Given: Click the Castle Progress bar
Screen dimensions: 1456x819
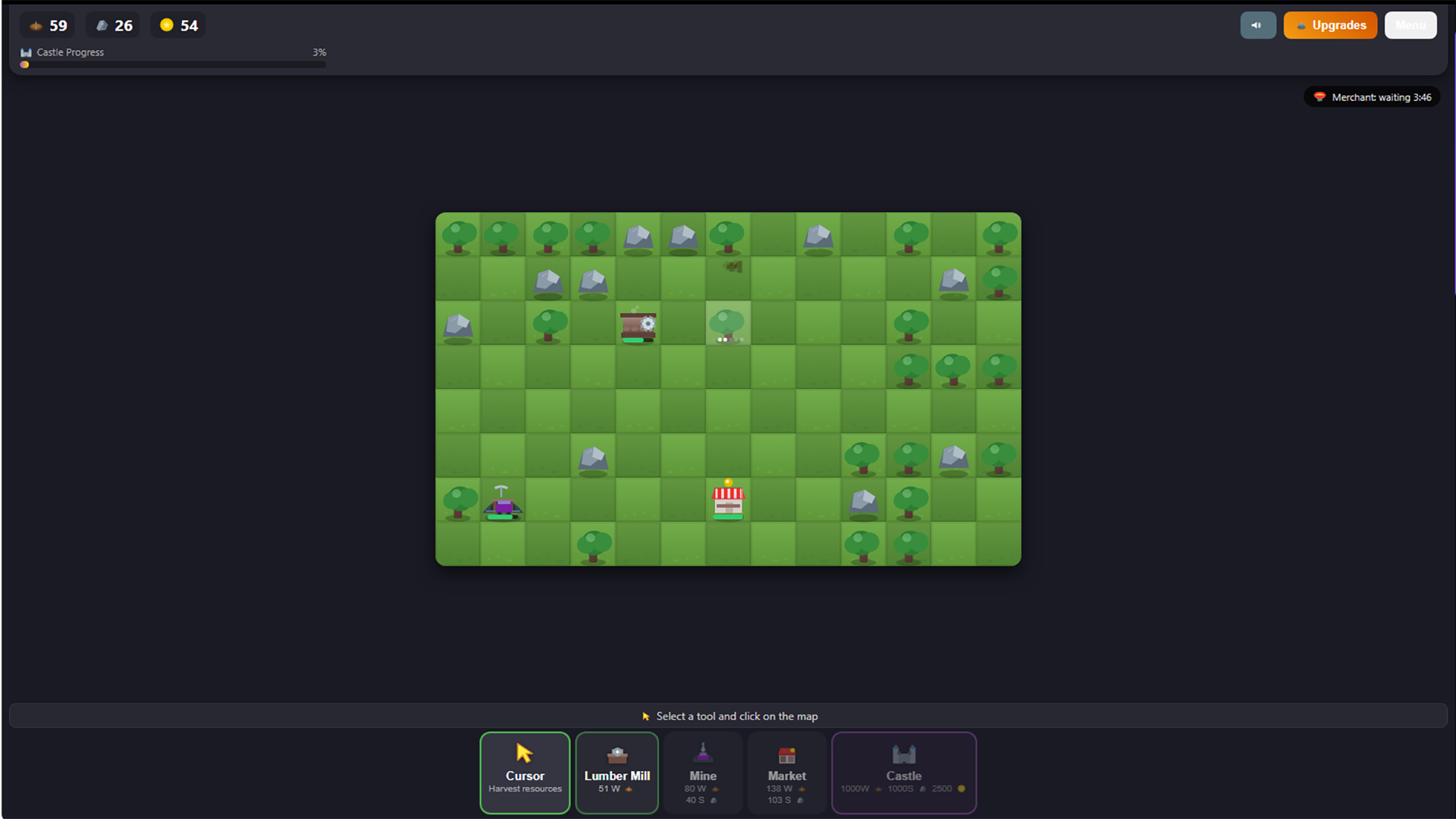Looking at the screenshot, I should tap(174, 64).
